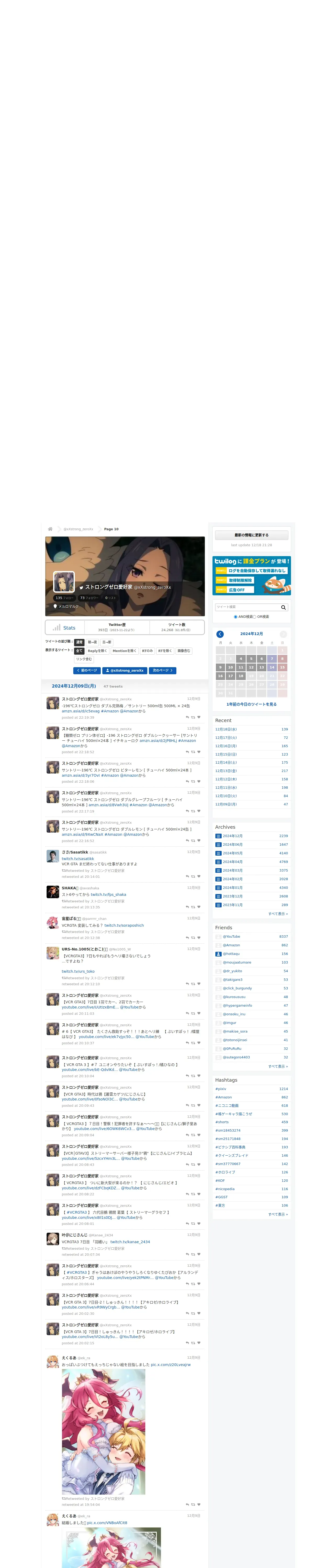The image size is (336, 1568).
Task: Open amzn.asia/d/ic5evag link
Action: pos(81,711)
